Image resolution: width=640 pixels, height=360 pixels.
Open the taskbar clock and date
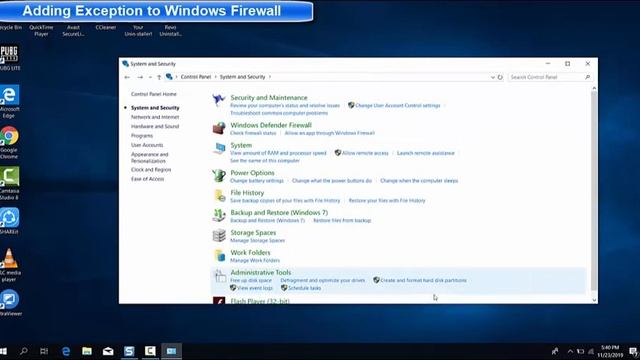(610, 351)
